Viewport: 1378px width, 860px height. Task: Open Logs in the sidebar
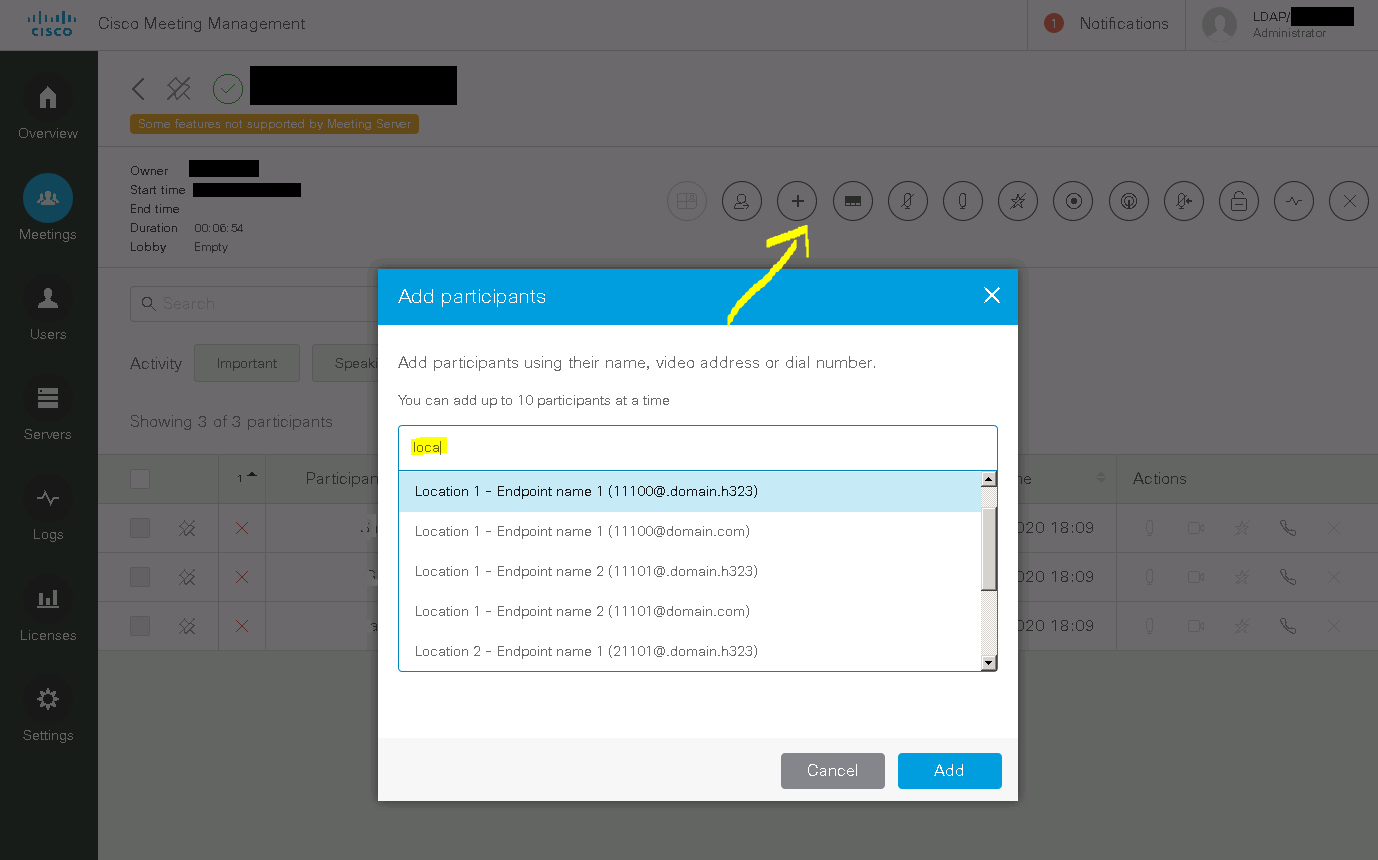tap(48, 510)
